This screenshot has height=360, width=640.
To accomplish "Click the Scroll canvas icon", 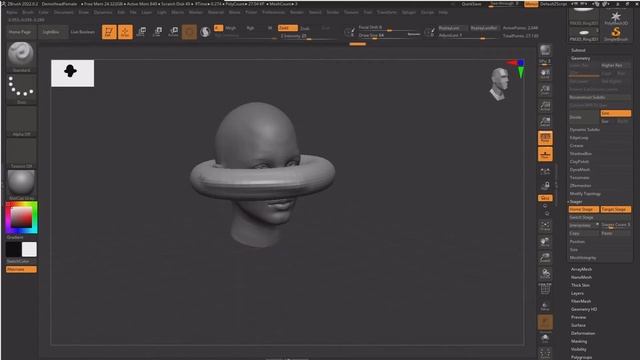I will (545, 74).
